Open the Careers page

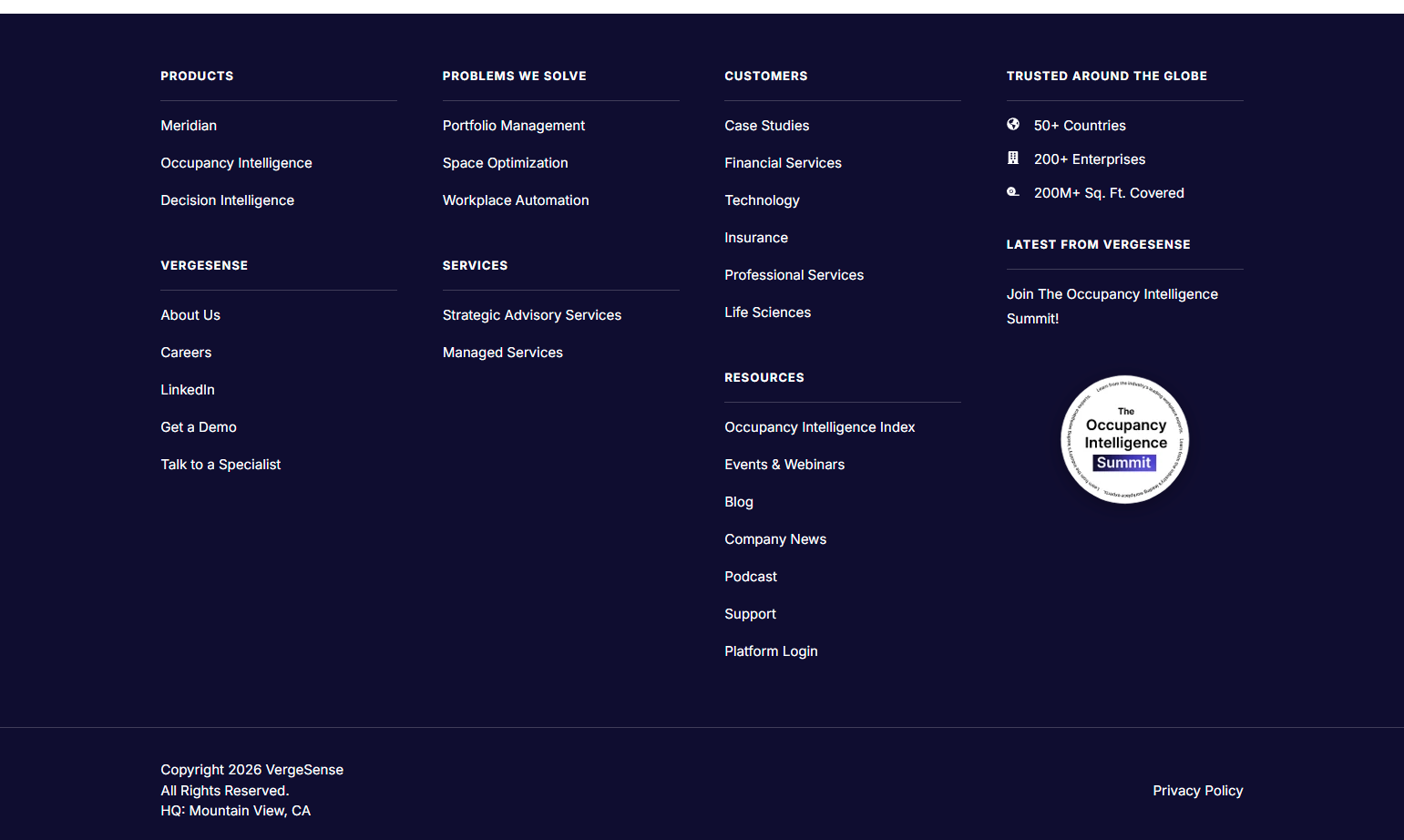pos(186,352)
